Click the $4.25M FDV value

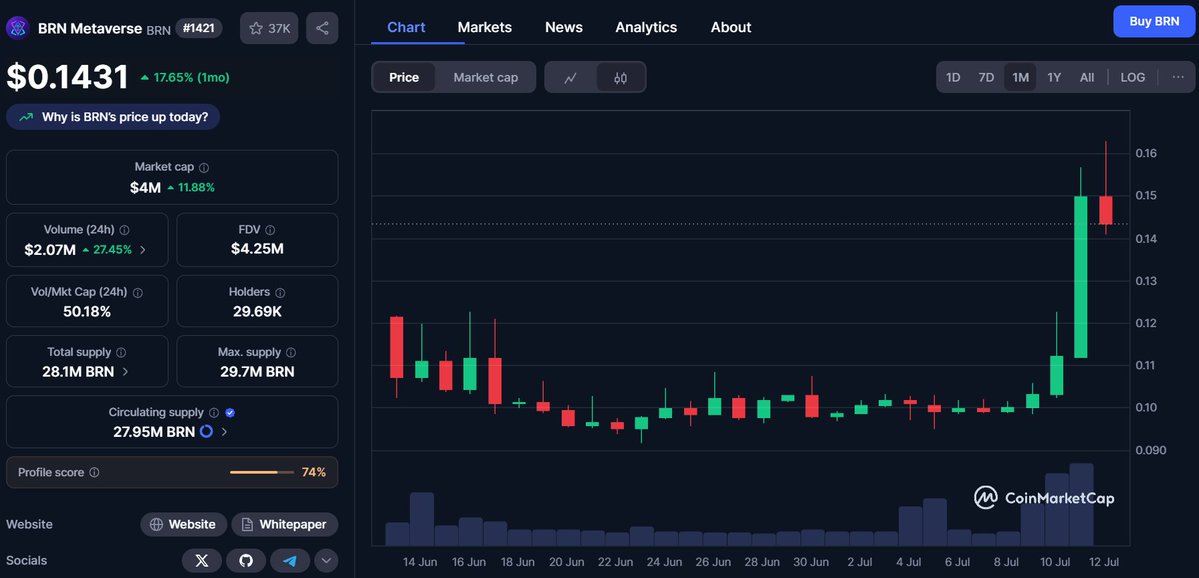pyautogui.click(x=257, y=248)
